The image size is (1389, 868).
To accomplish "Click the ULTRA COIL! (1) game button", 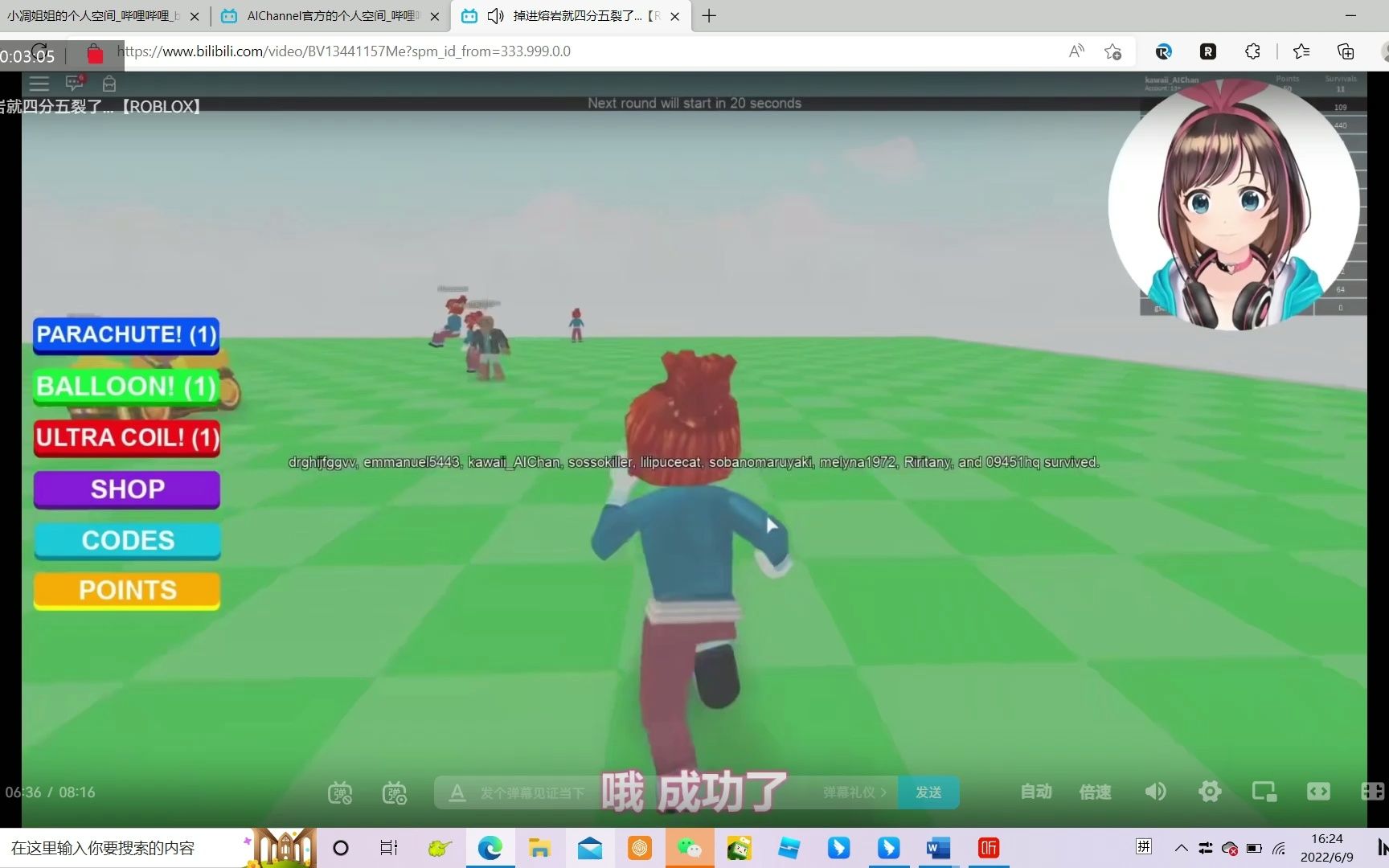I will (126, 438).
